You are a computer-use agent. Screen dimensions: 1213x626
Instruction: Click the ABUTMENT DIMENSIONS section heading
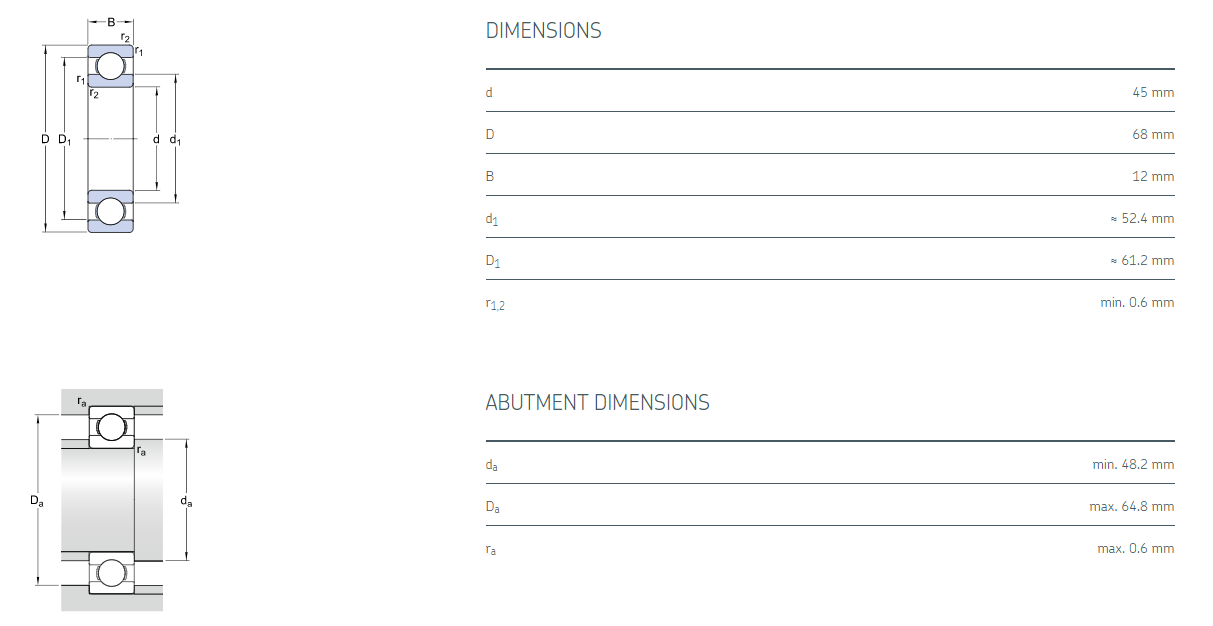click(x=597, y=403)
